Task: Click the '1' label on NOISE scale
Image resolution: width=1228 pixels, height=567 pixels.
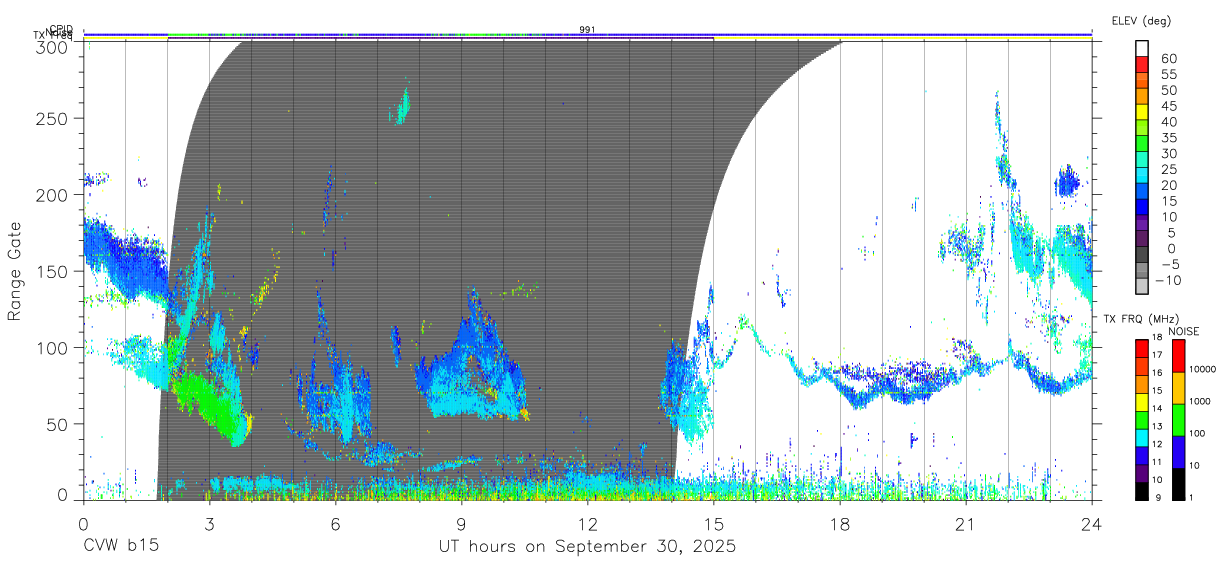Action: click(x=1190, y=497)
